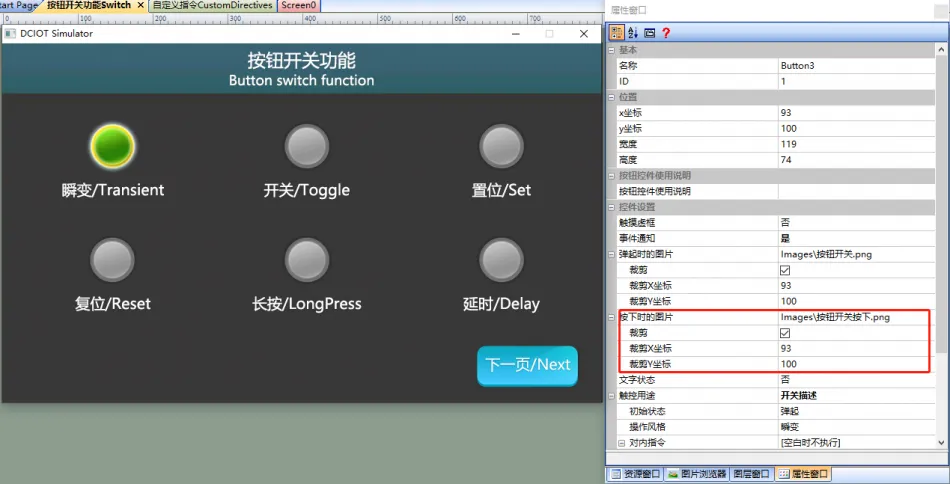Click the 长按/LongPress round button
Screen dimensions: 950x484
point(307,260)
